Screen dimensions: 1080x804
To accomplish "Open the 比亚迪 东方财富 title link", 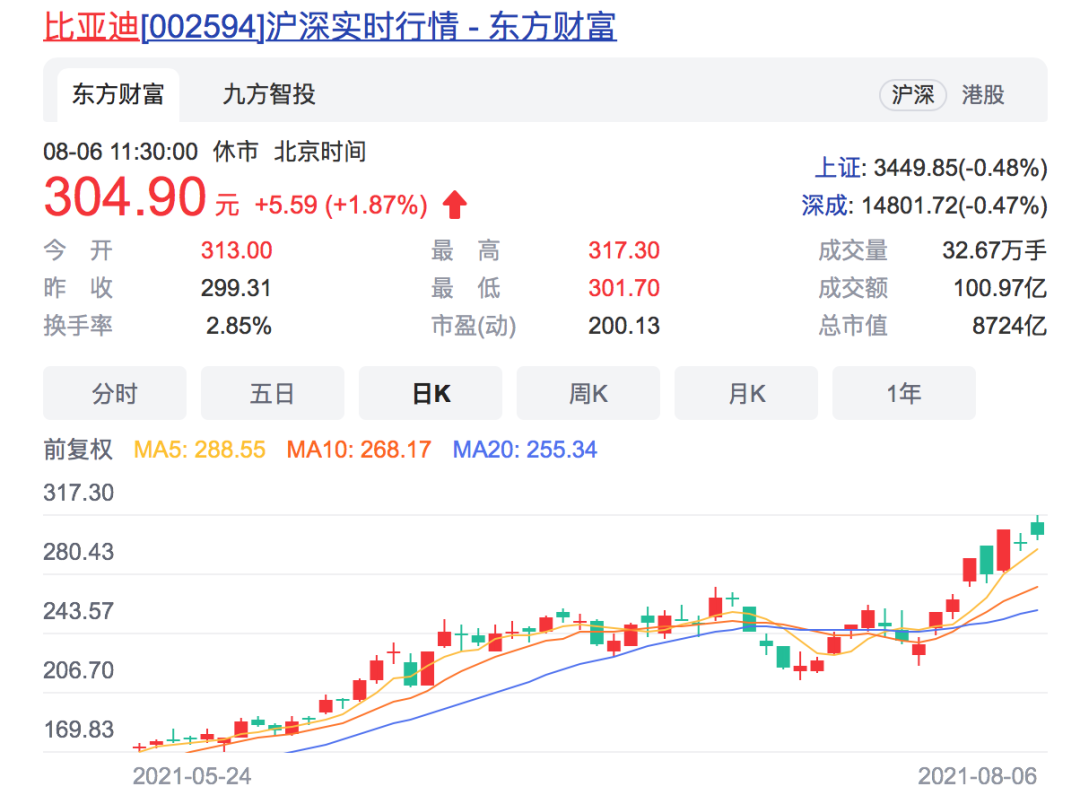I will tap(330, 26).
